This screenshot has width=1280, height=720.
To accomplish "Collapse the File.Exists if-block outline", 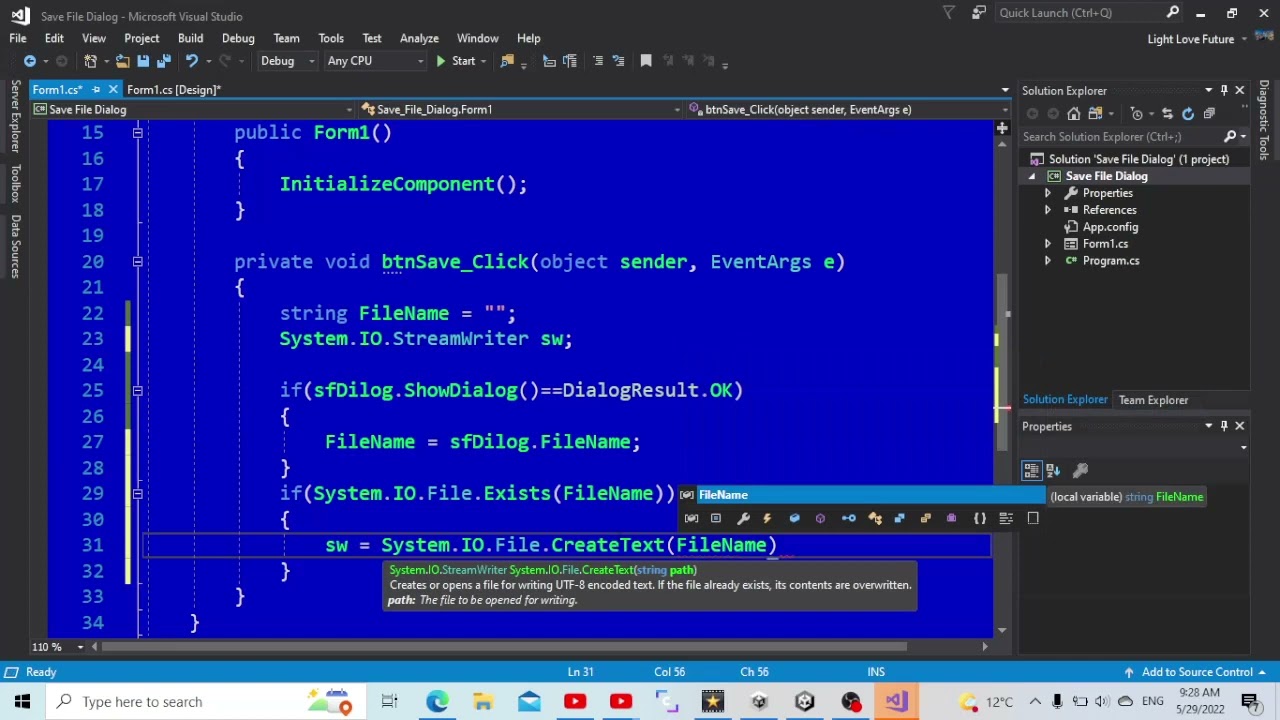I will 138,494.
